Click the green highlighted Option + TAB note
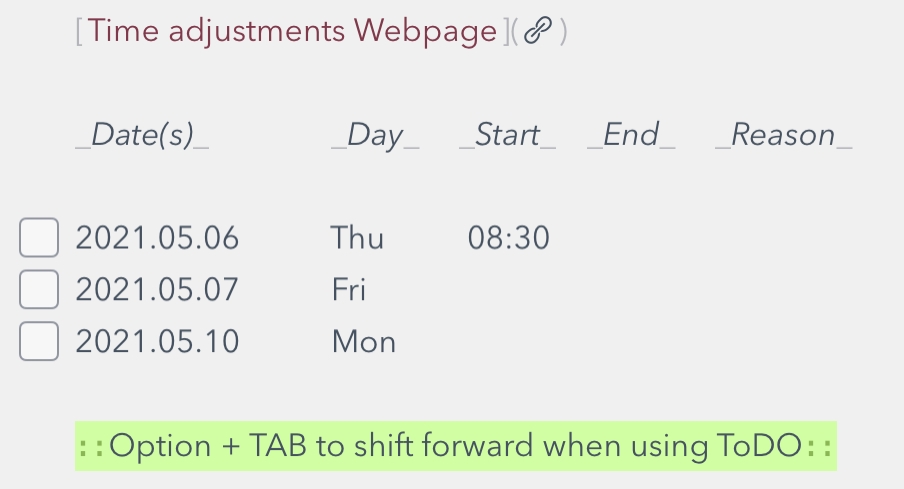The height and width of the screenshot is (489, 904). pos(455,446)
